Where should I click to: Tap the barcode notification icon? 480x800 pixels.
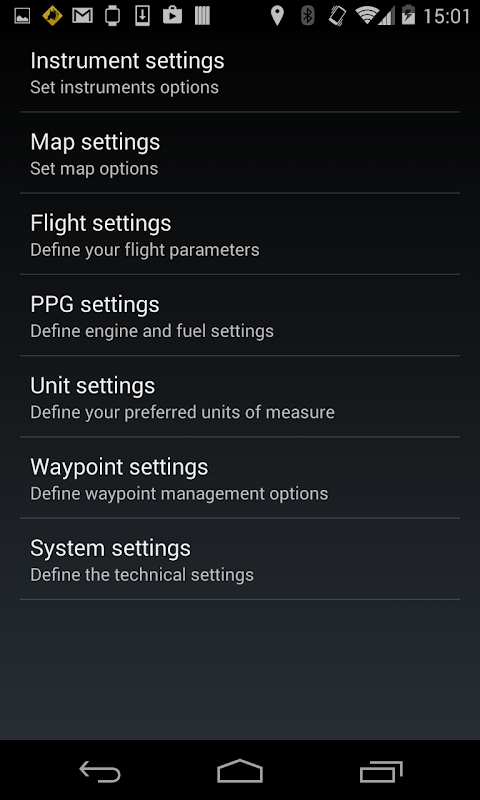(202, 16)
